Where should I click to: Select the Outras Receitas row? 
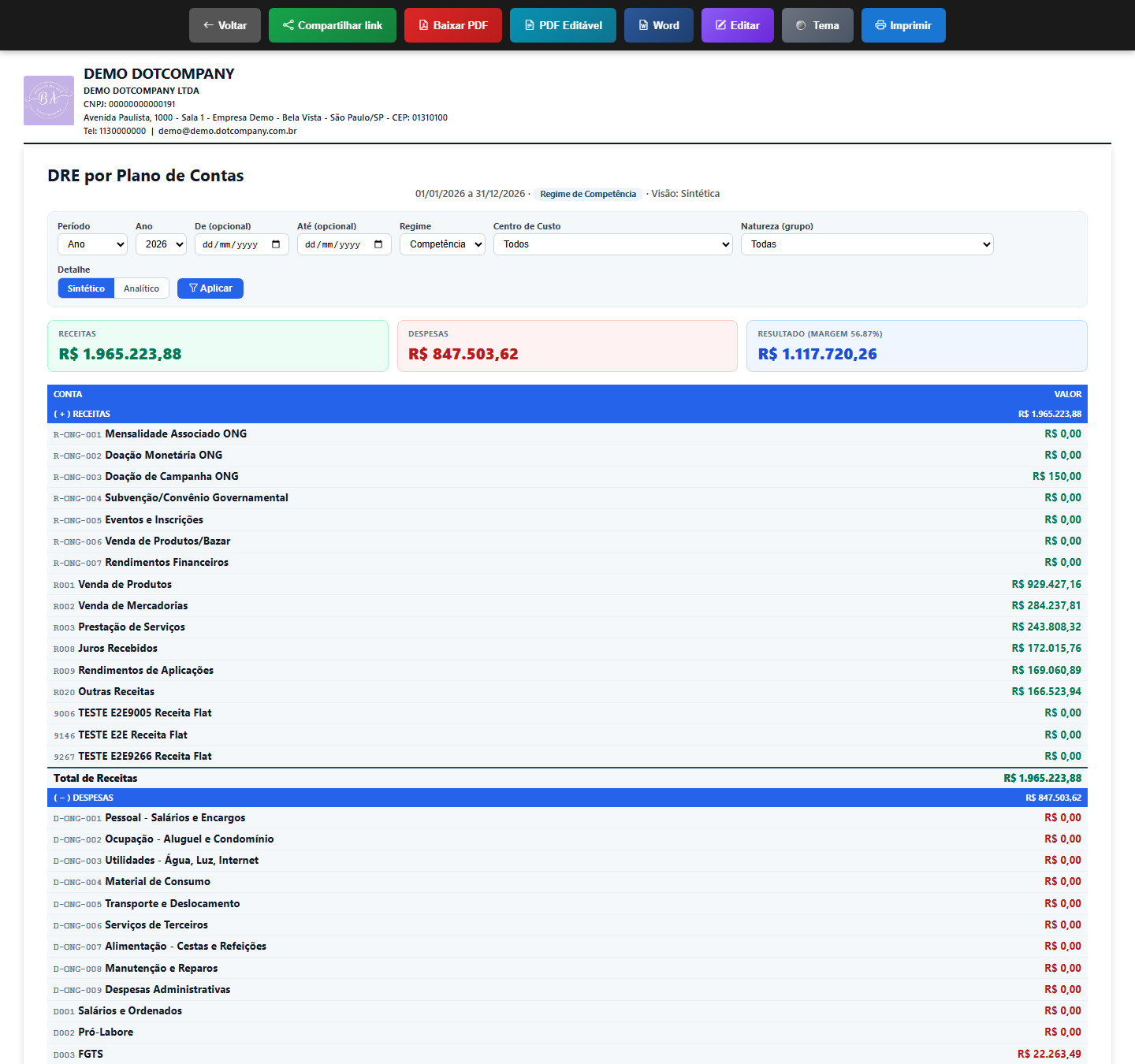pyautogui.click(x=567, y=692)
